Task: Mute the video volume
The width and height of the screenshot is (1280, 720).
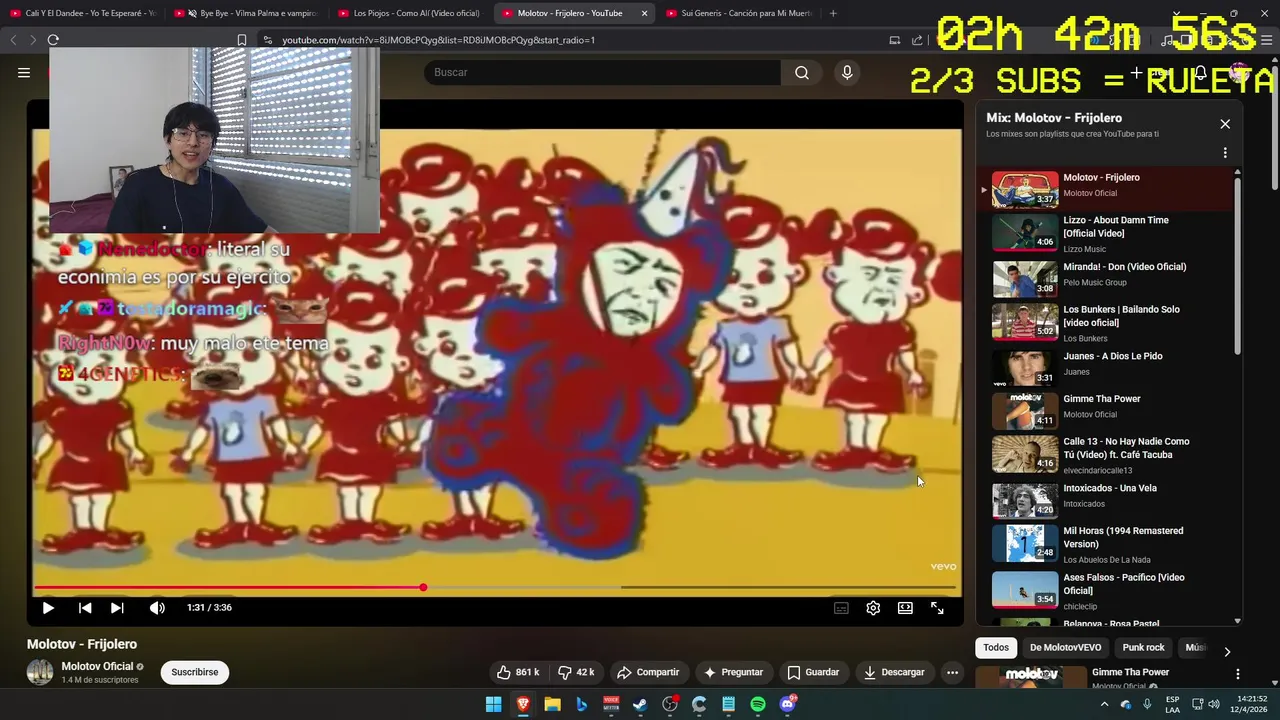Action: [x=157, y=607]
